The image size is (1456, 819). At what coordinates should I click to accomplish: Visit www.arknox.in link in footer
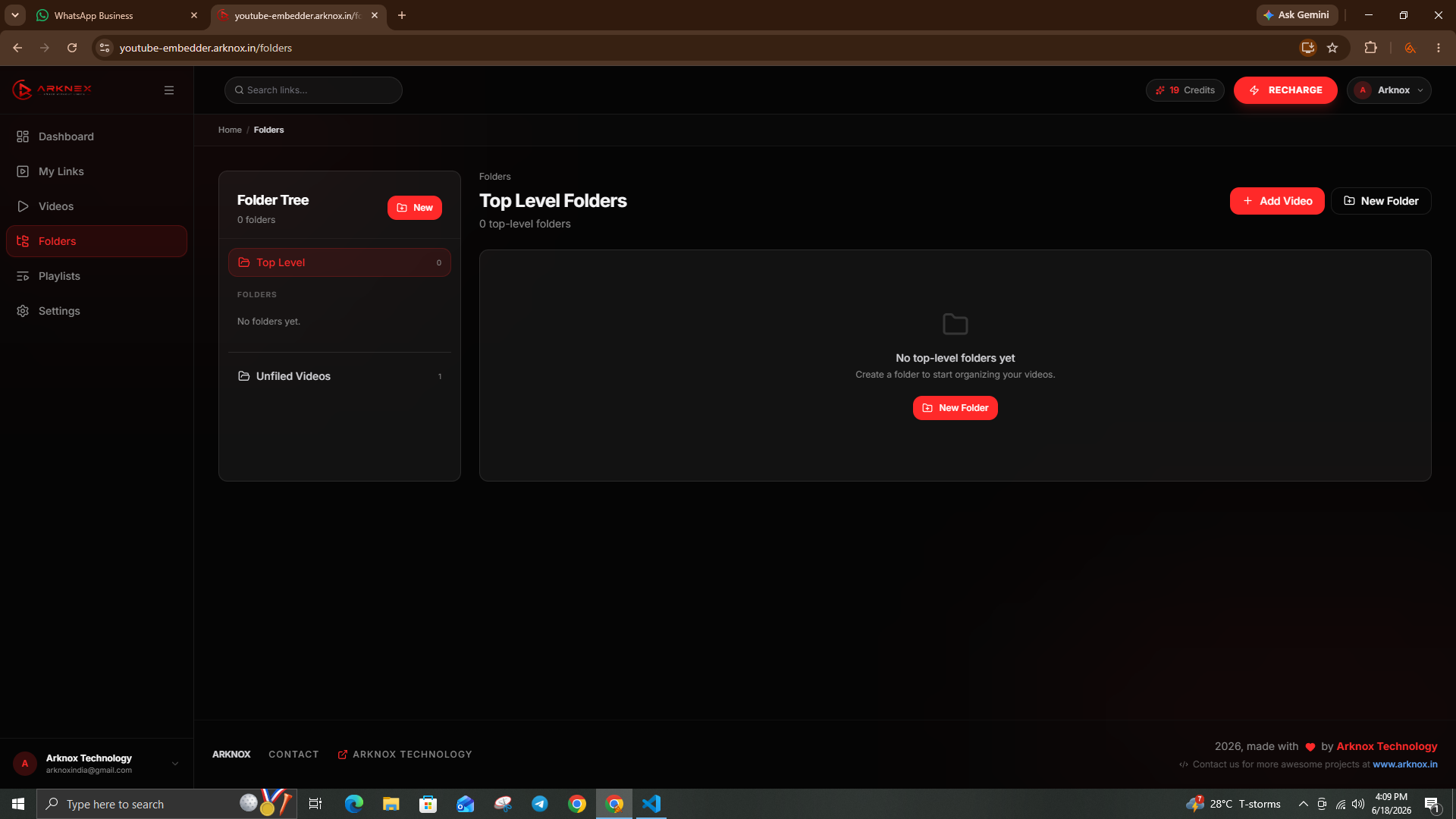coord(1404,764)
